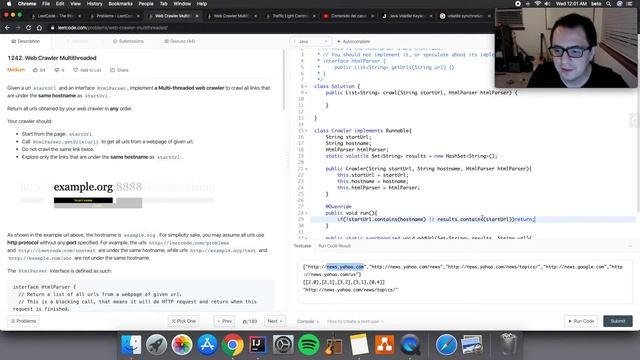
Task: Switch to the Java Volatile Keyword browser tab
Action: pyautogui.click(x=407, y=16)
